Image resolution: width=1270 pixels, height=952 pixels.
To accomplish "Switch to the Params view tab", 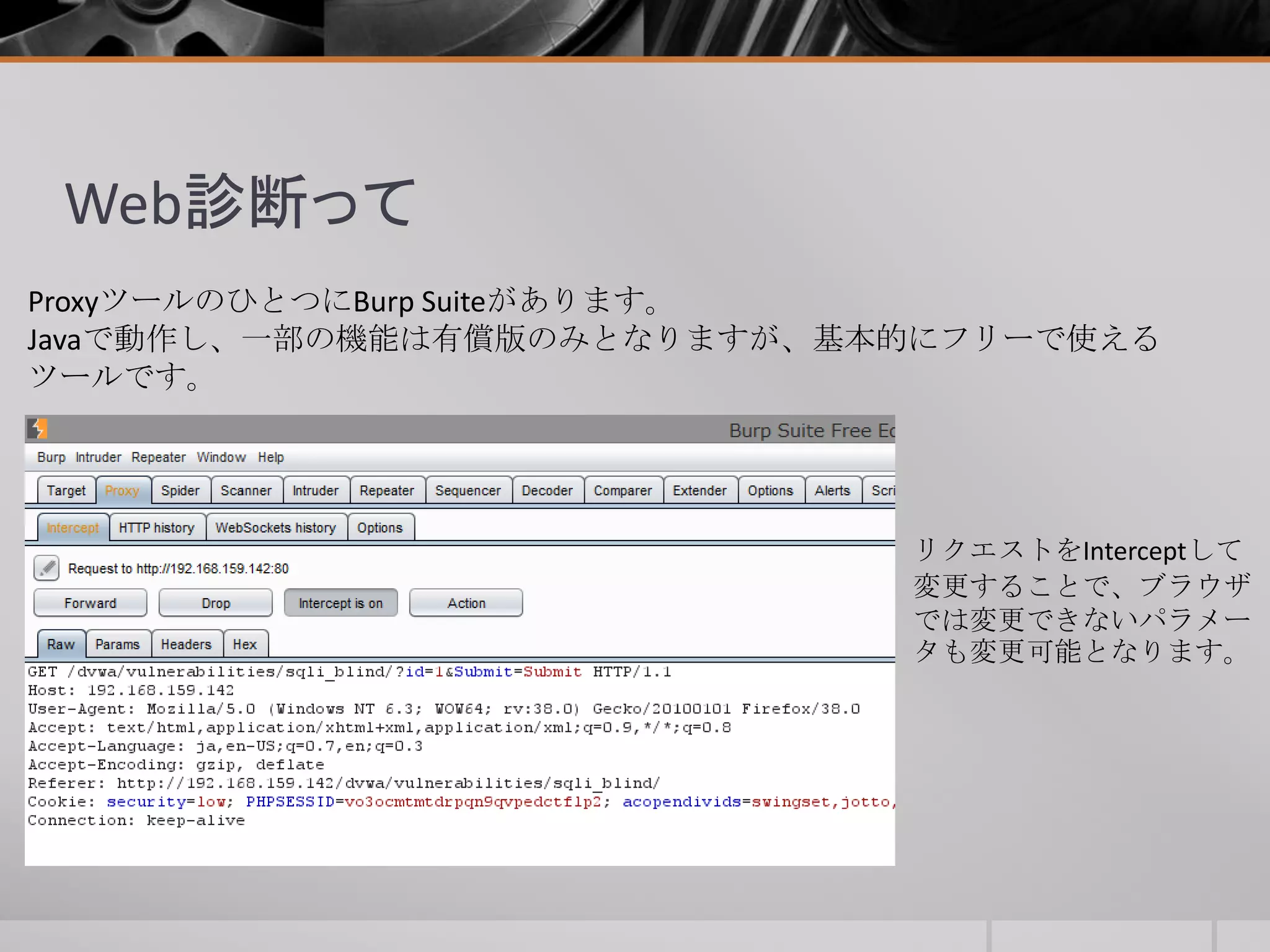I will [118, 644].
